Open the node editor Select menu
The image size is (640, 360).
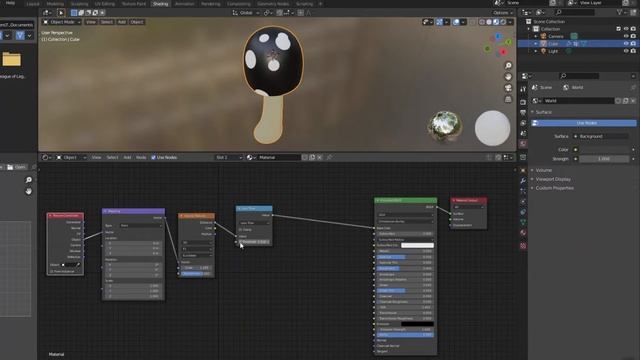112,157
